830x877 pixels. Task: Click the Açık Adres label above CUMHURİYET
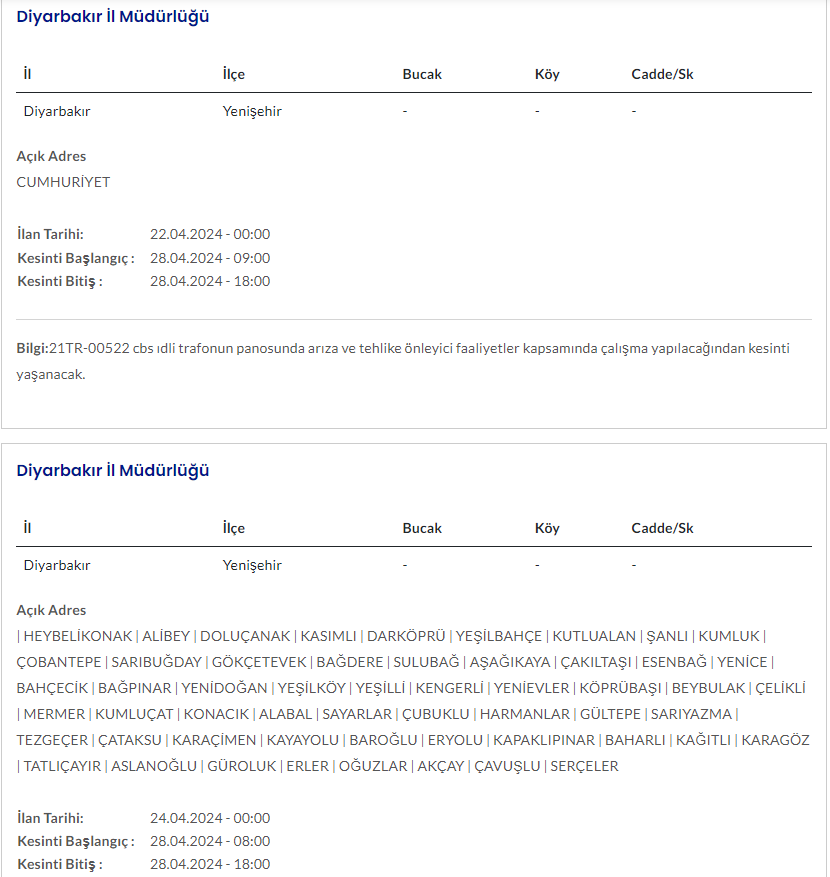(x=51, y=156)
